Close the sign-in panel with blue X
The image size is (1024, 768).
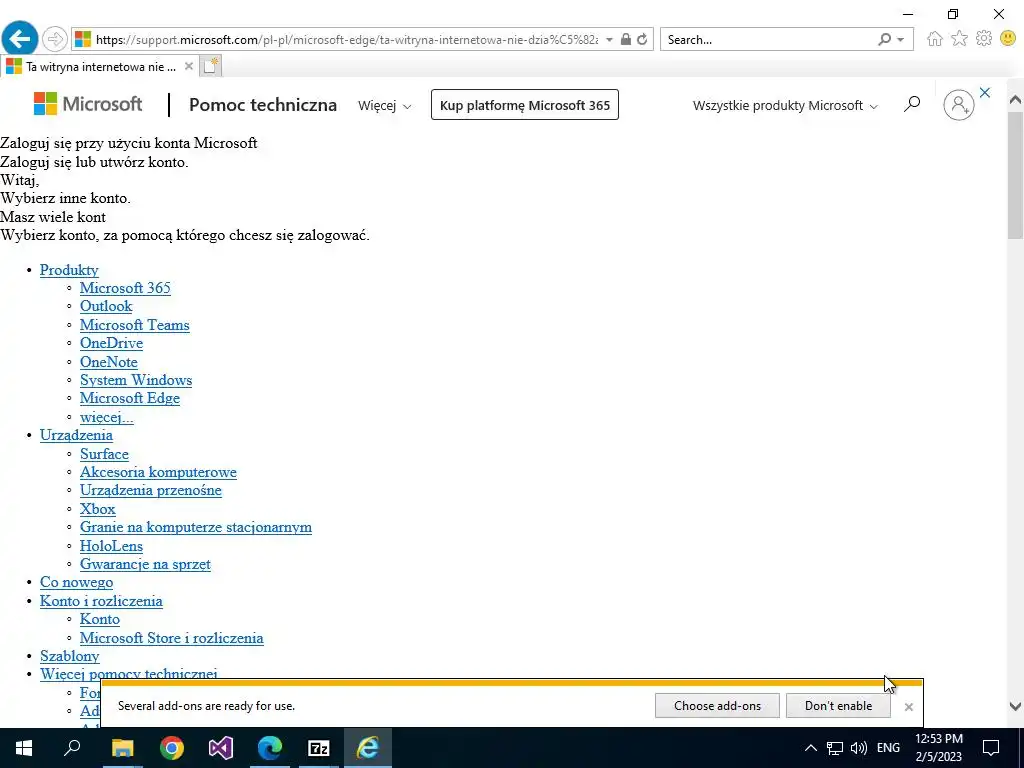(985, 93)
